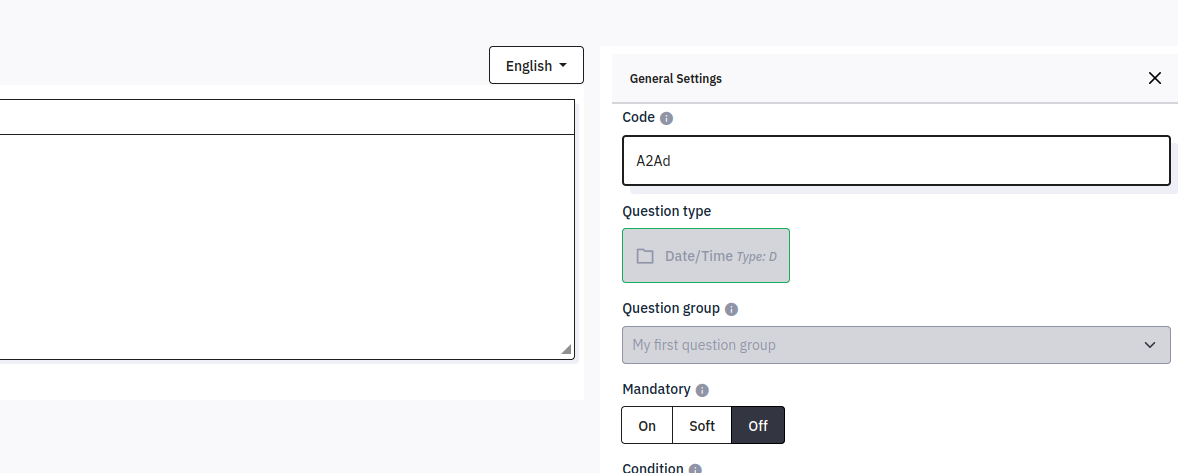Open the Date/Time question type selector

pyautogui.click(x=706, y=256)
